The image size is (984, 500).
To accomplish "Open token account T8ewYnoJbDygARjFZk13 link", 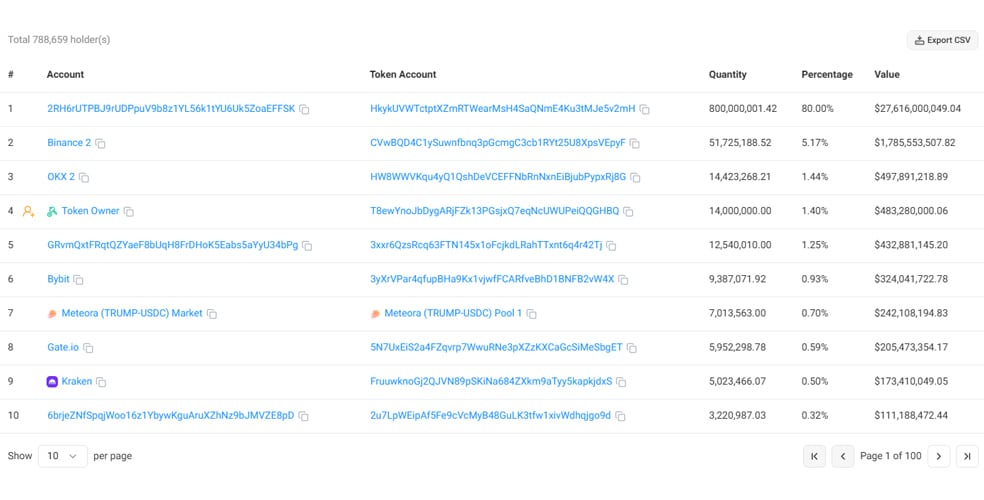I will (x=495, y=211).
